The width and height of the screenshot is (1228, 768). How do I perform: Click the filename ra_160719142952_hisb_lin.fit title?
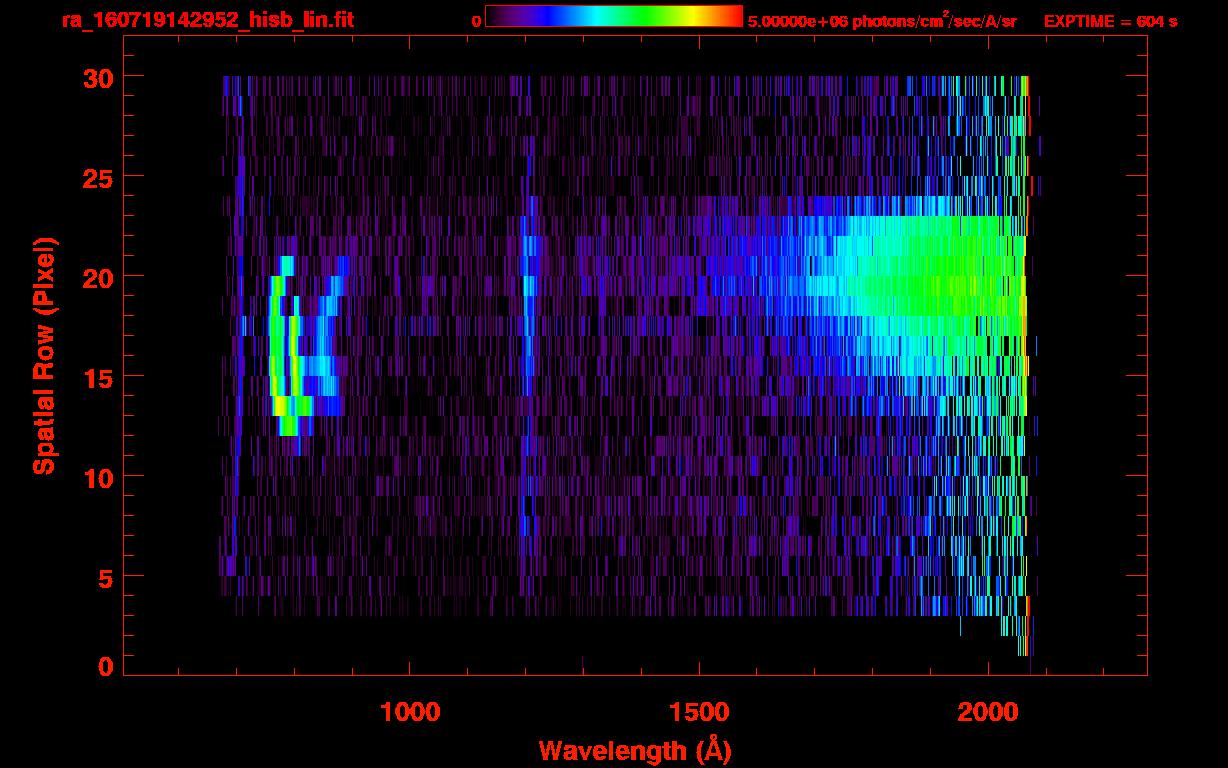click(x=207, y=20)
